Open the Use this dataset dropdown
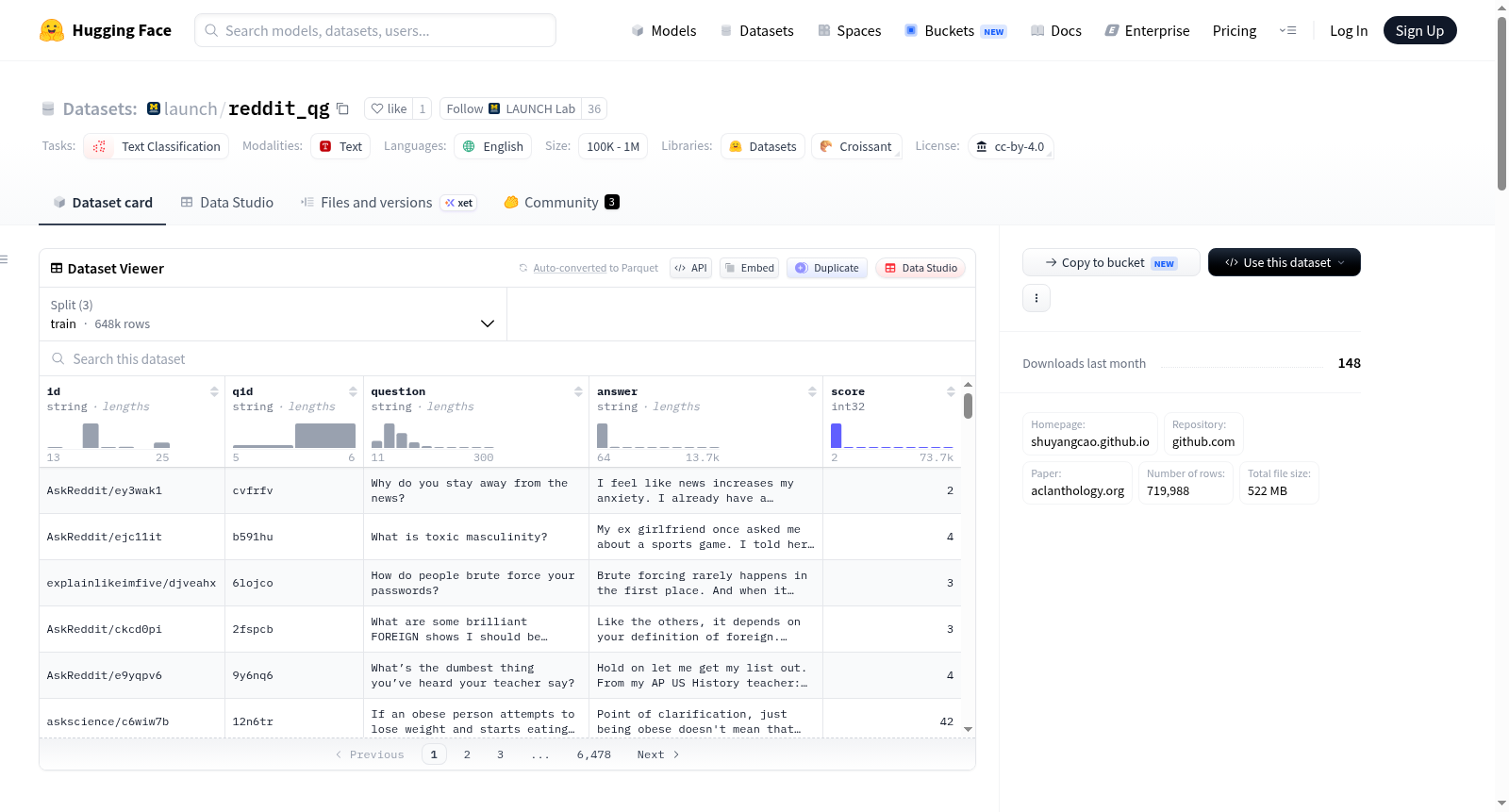This screenshot has width=1509, height=812. [x=1285, y=262]
